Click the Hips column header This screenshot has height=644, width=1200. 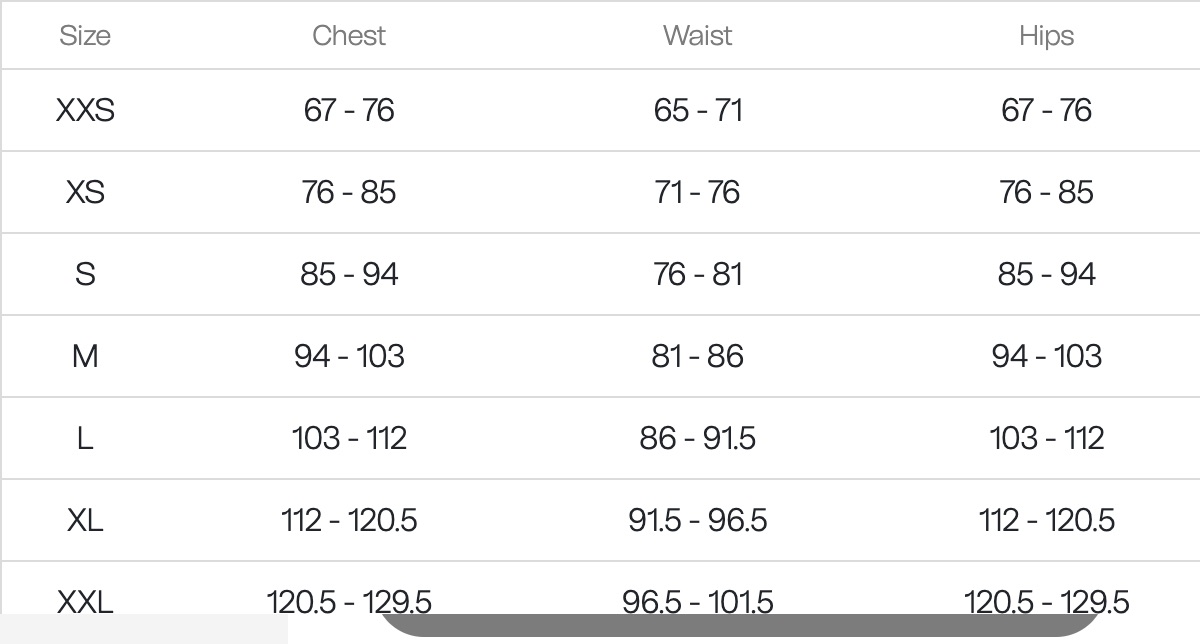pyautogui.click(x=1046, y=36)
